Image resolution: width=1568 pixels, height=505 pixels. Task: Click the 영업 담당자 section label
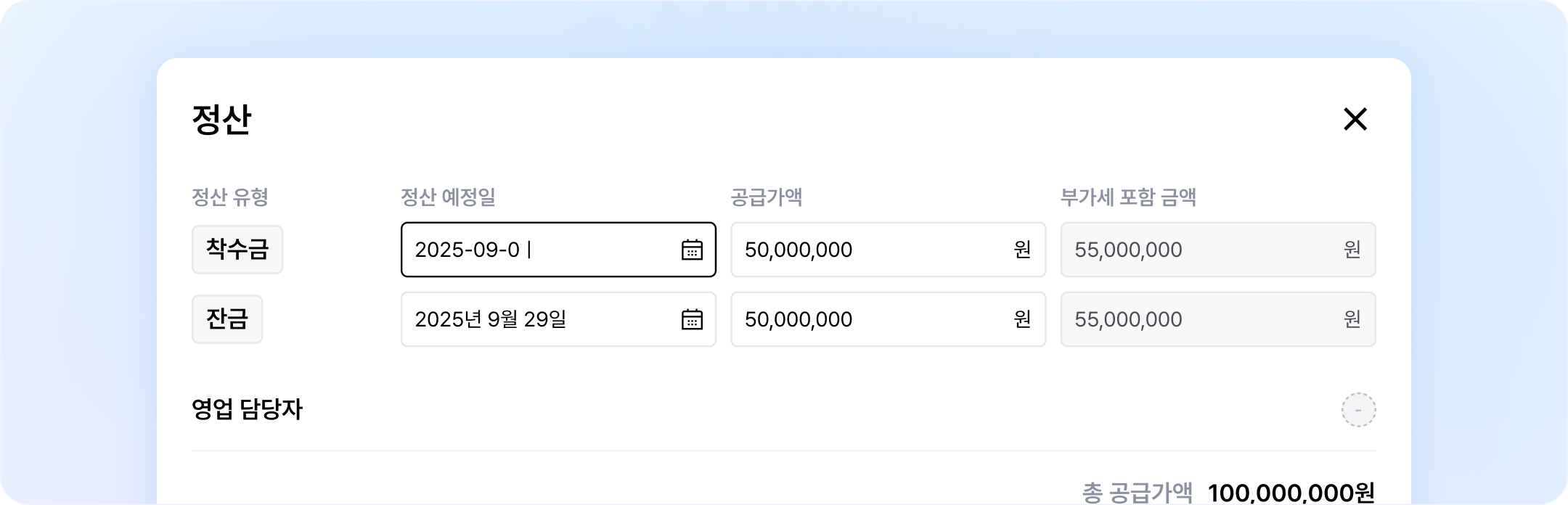[247, 410]
